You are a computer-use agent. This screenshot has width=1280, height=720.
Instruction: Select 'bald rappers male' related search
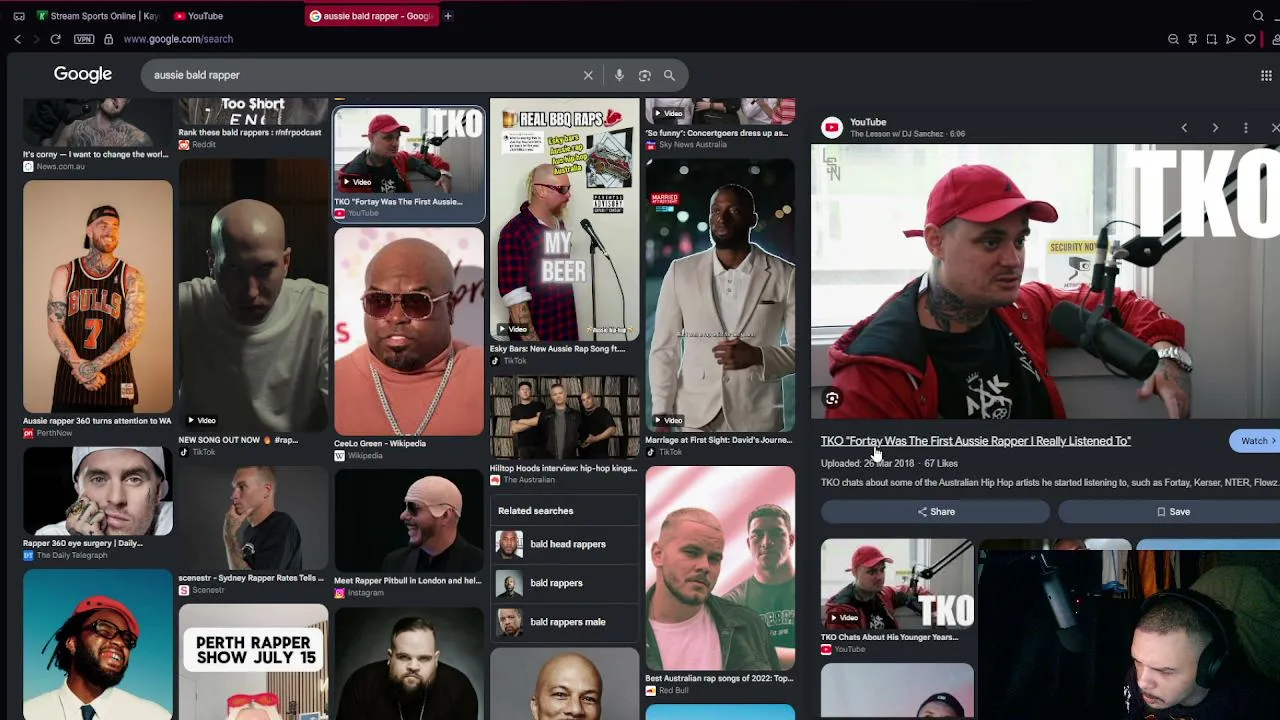[567, 622]
